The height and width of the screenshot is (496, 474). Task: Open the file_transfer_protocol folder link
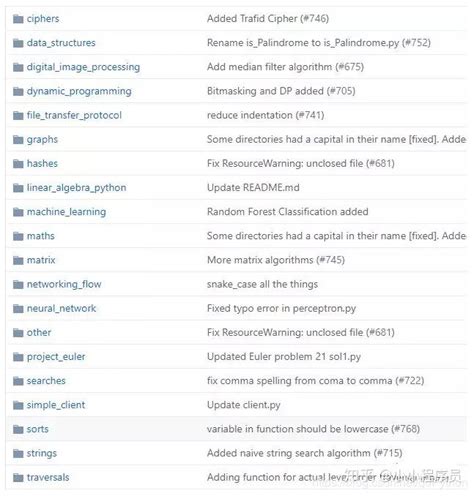[74, 115]
